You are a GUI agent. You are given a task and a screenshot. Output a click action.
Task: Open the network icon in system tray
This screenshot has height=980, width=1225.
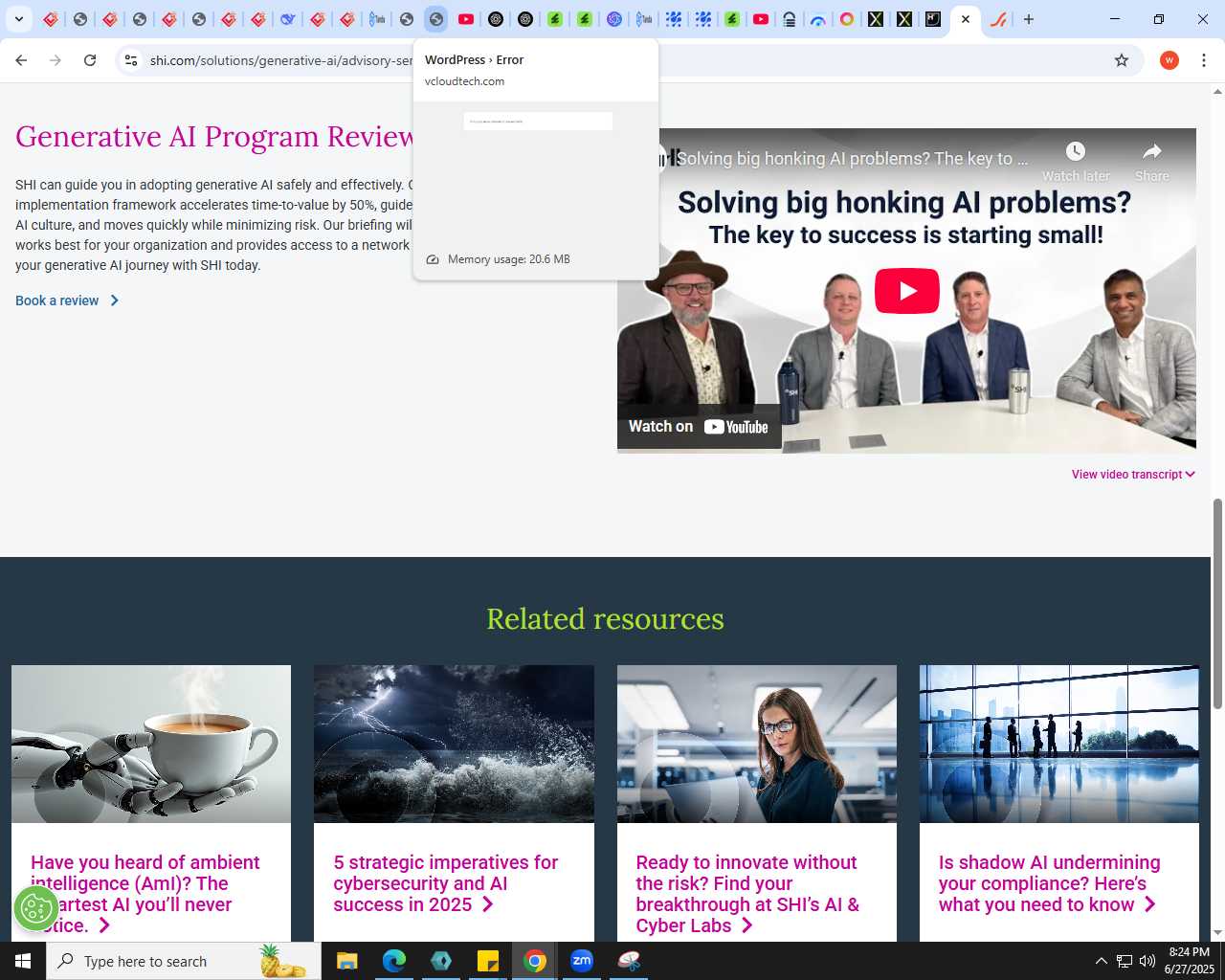[x=1125, y=961]
